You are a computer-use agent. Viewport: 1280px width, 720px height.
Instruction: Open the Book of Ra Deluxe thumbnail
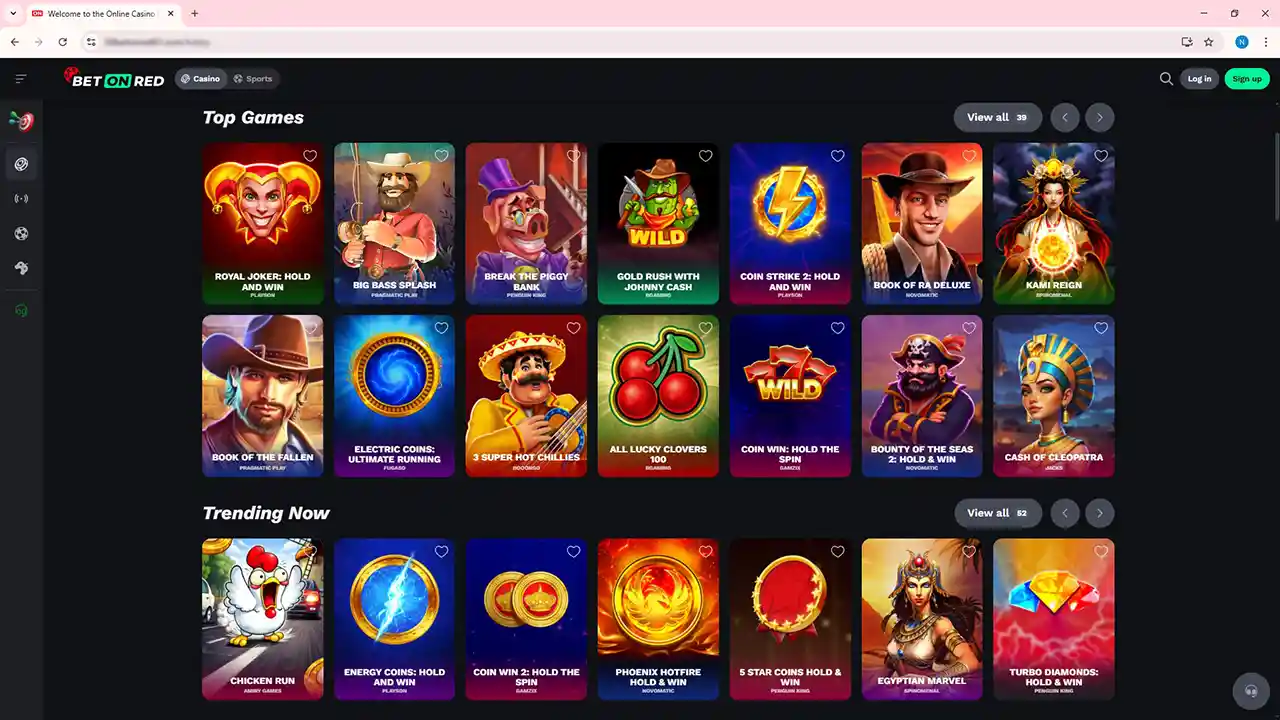(922, 224)
